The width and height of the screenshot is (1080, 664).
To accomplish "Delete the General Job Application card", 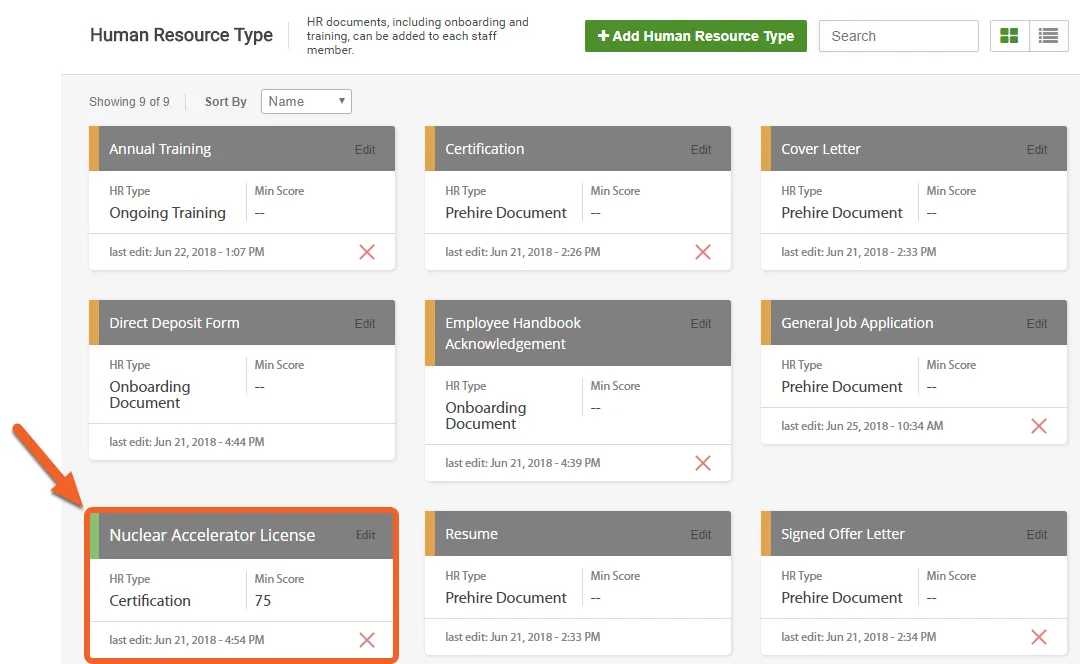I will [x=1039, y=426].
